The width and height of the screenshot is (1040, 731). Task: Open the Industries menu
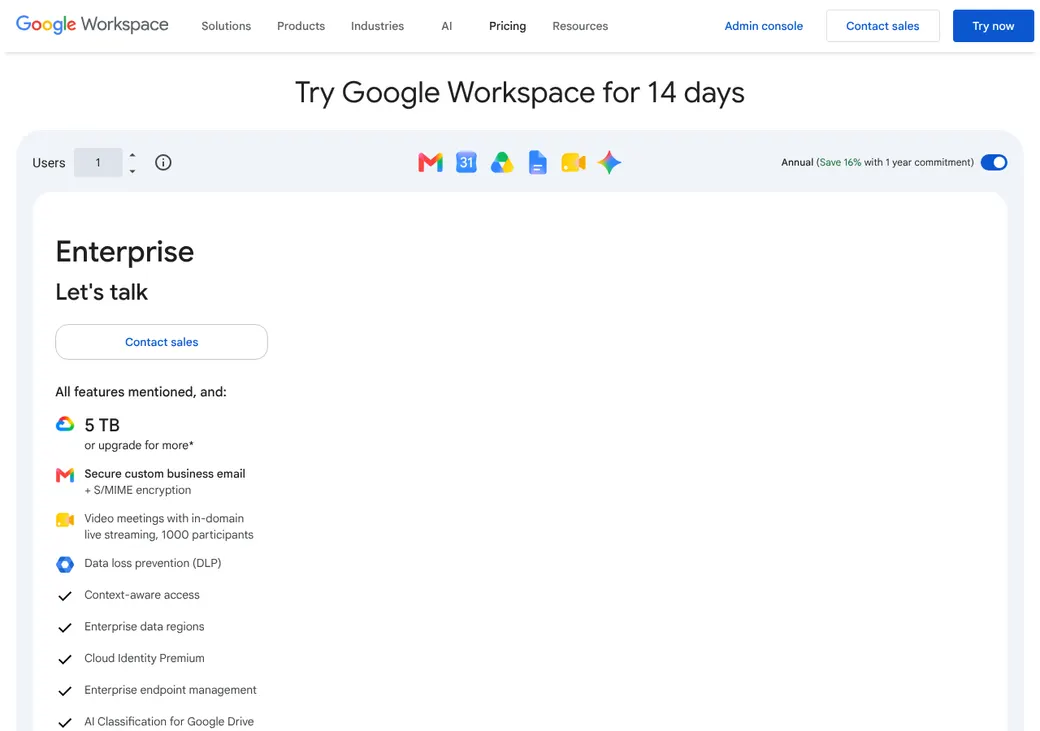click(377, 26)
